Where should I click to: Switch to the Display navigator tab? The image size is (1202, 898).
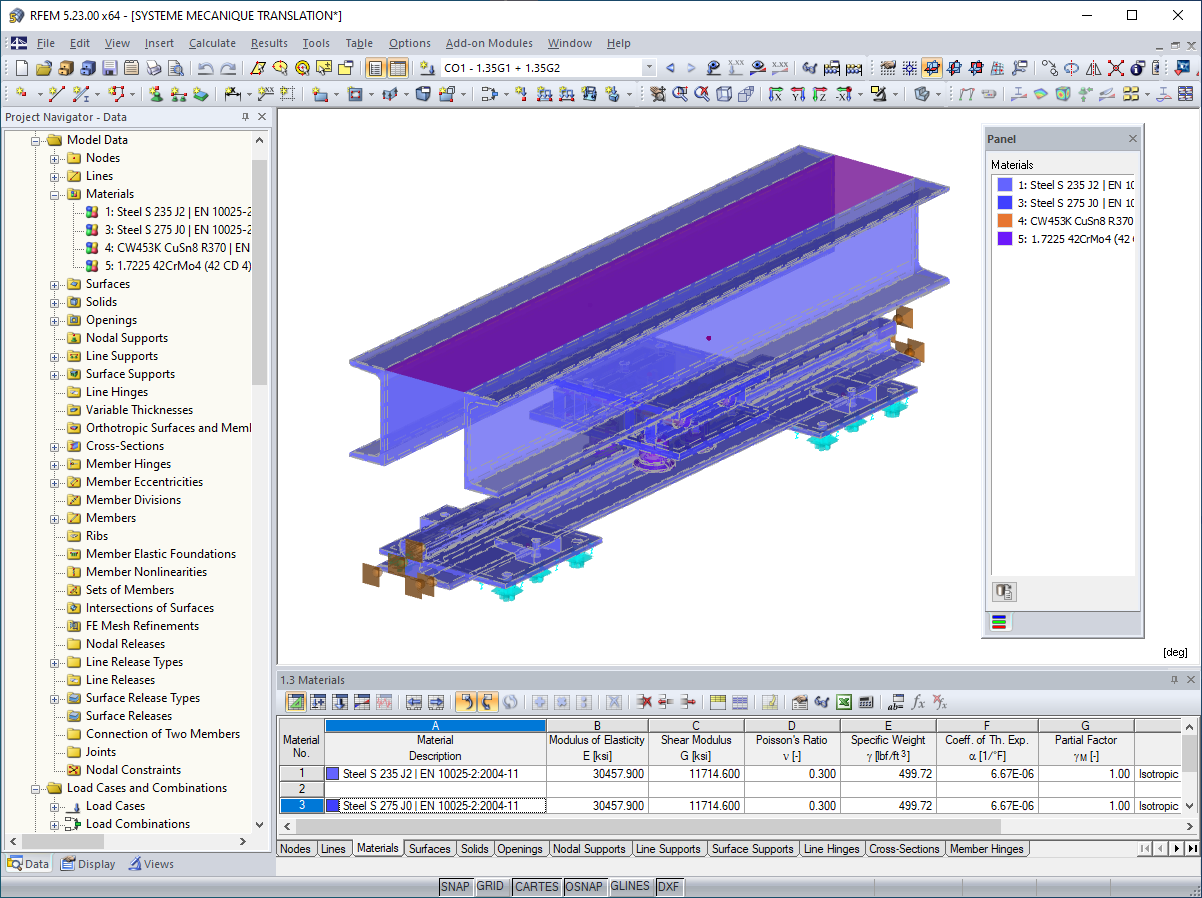88,864
